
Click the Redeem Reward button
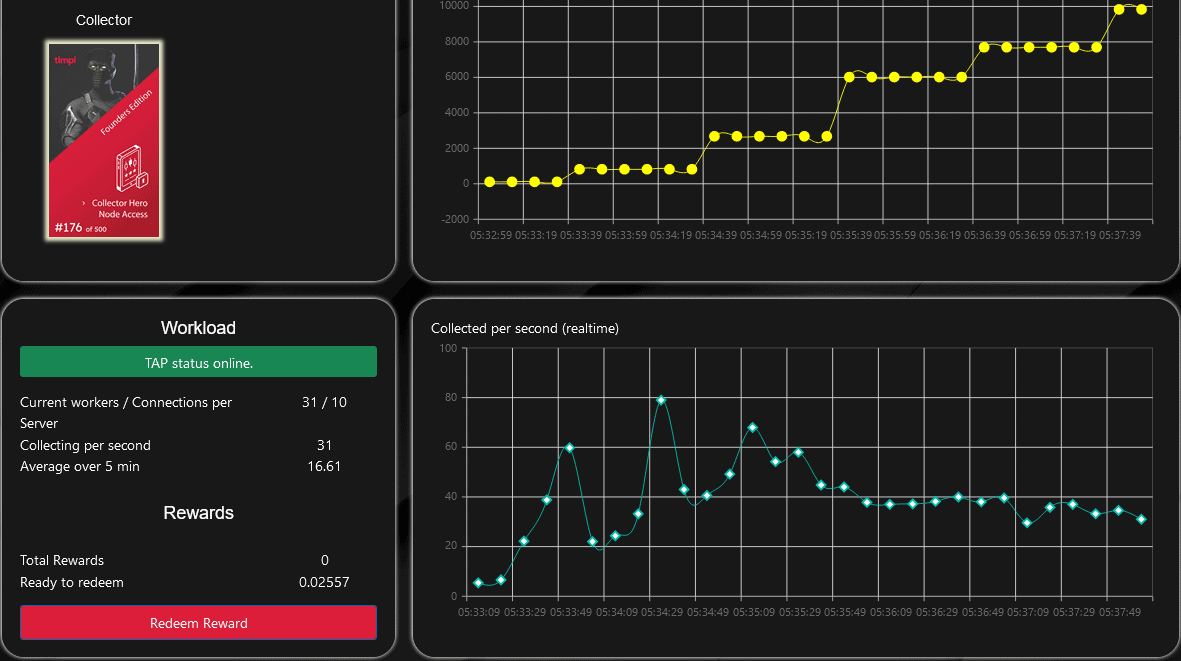point(198,623)
